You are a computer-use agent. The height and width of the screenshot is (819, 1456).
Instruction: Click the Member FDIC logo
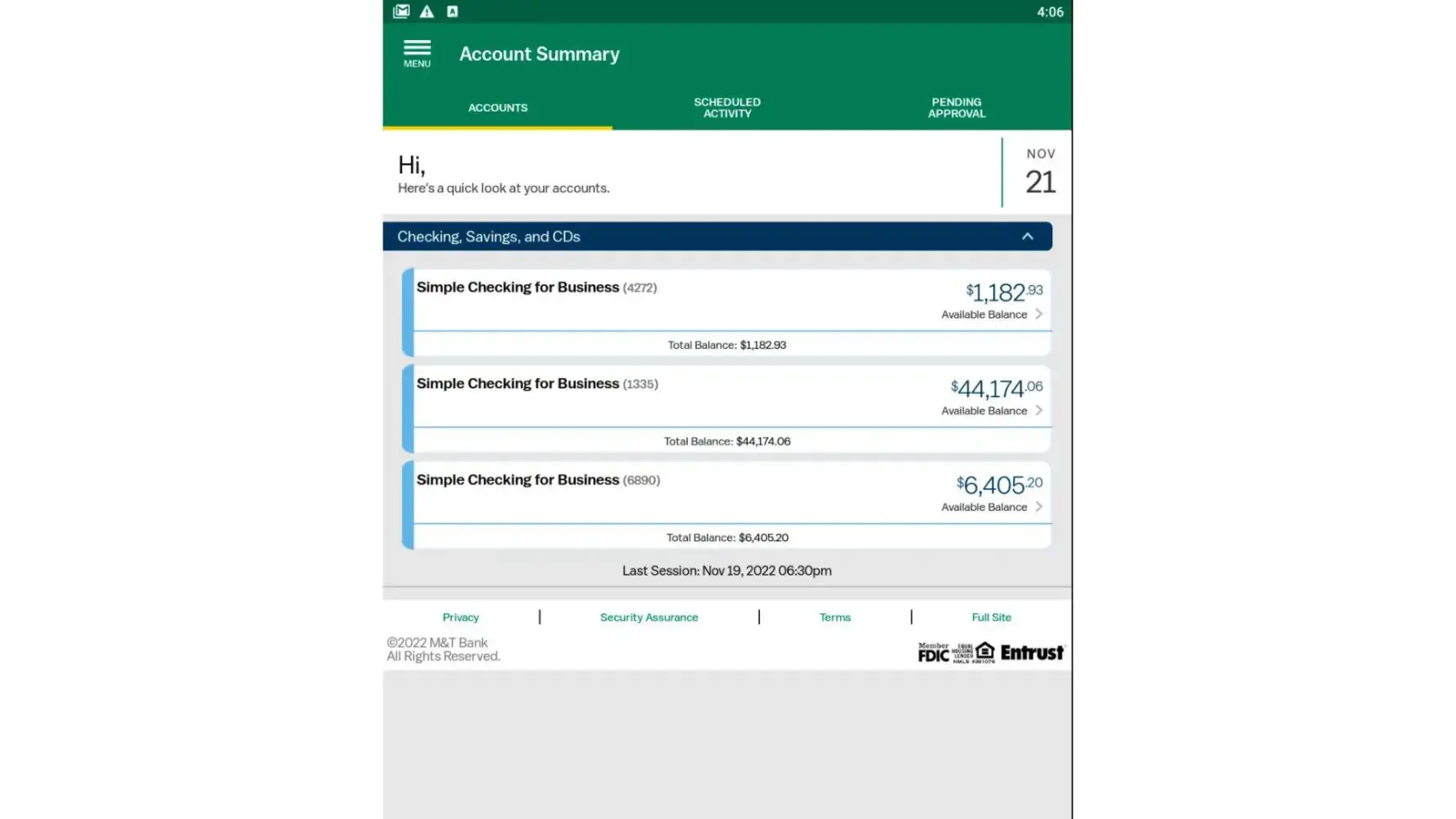point(934,652)
